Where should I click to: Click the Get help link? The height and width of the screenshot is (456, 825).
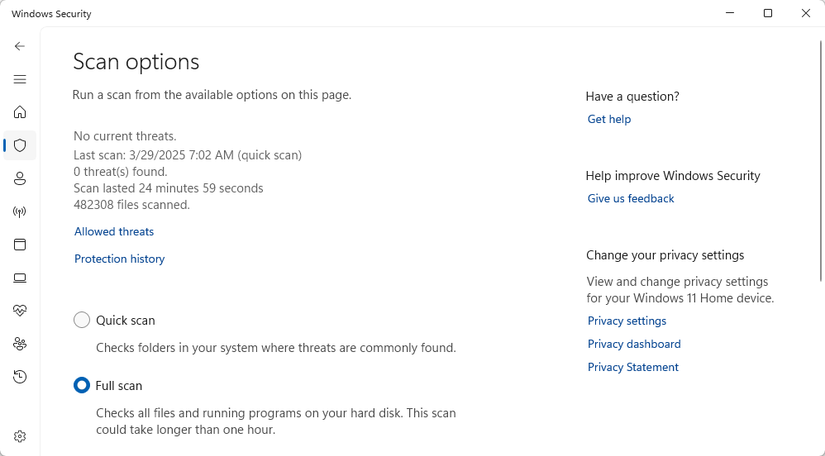(609, 119)
